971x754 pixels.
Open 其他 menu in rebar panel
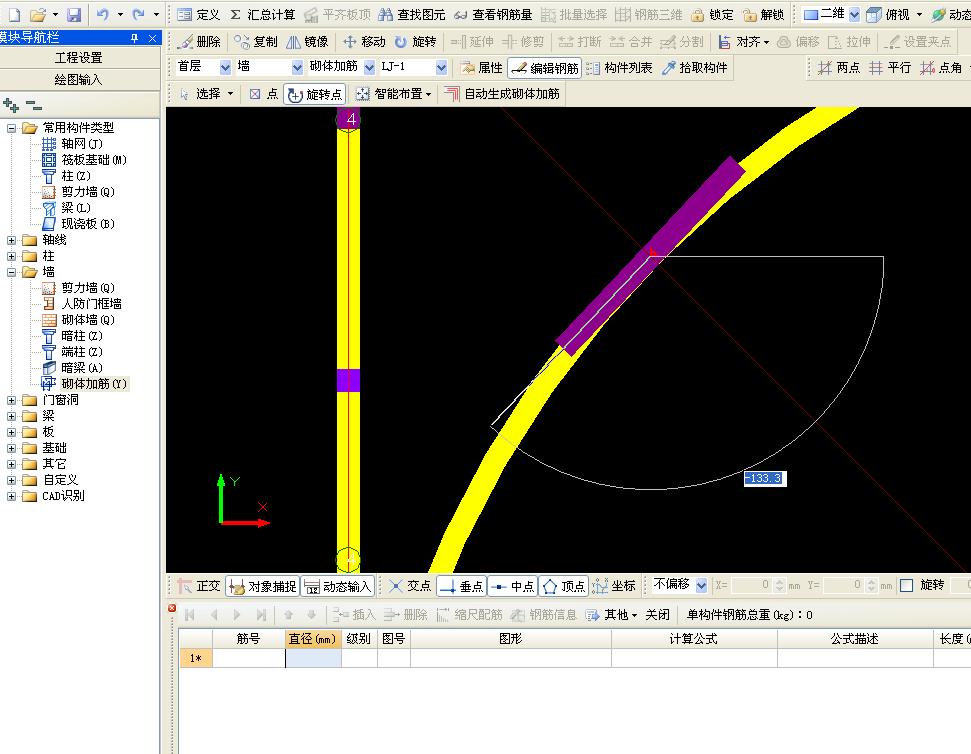coord(611,615)
